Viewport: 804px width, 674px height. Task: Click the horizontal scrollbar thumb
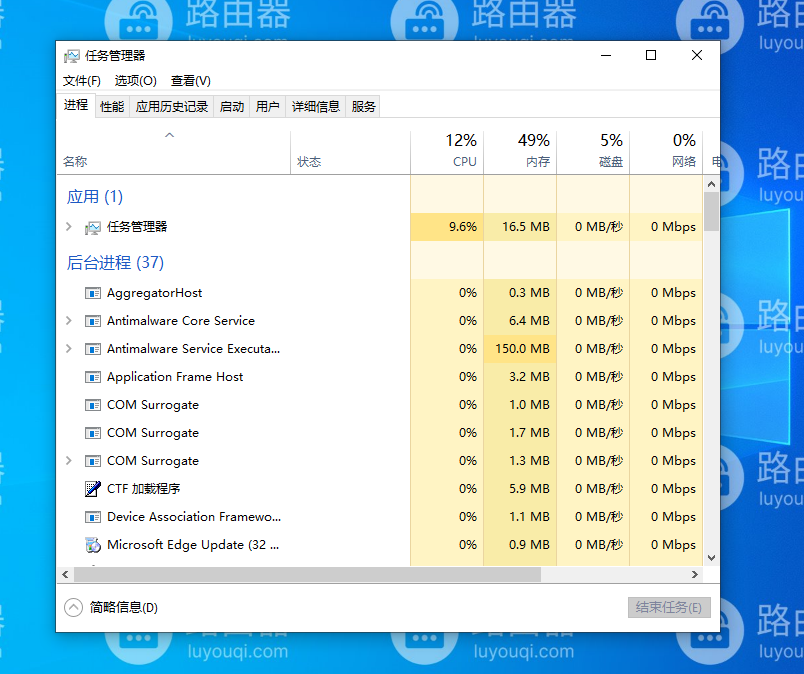coord(307,574)
